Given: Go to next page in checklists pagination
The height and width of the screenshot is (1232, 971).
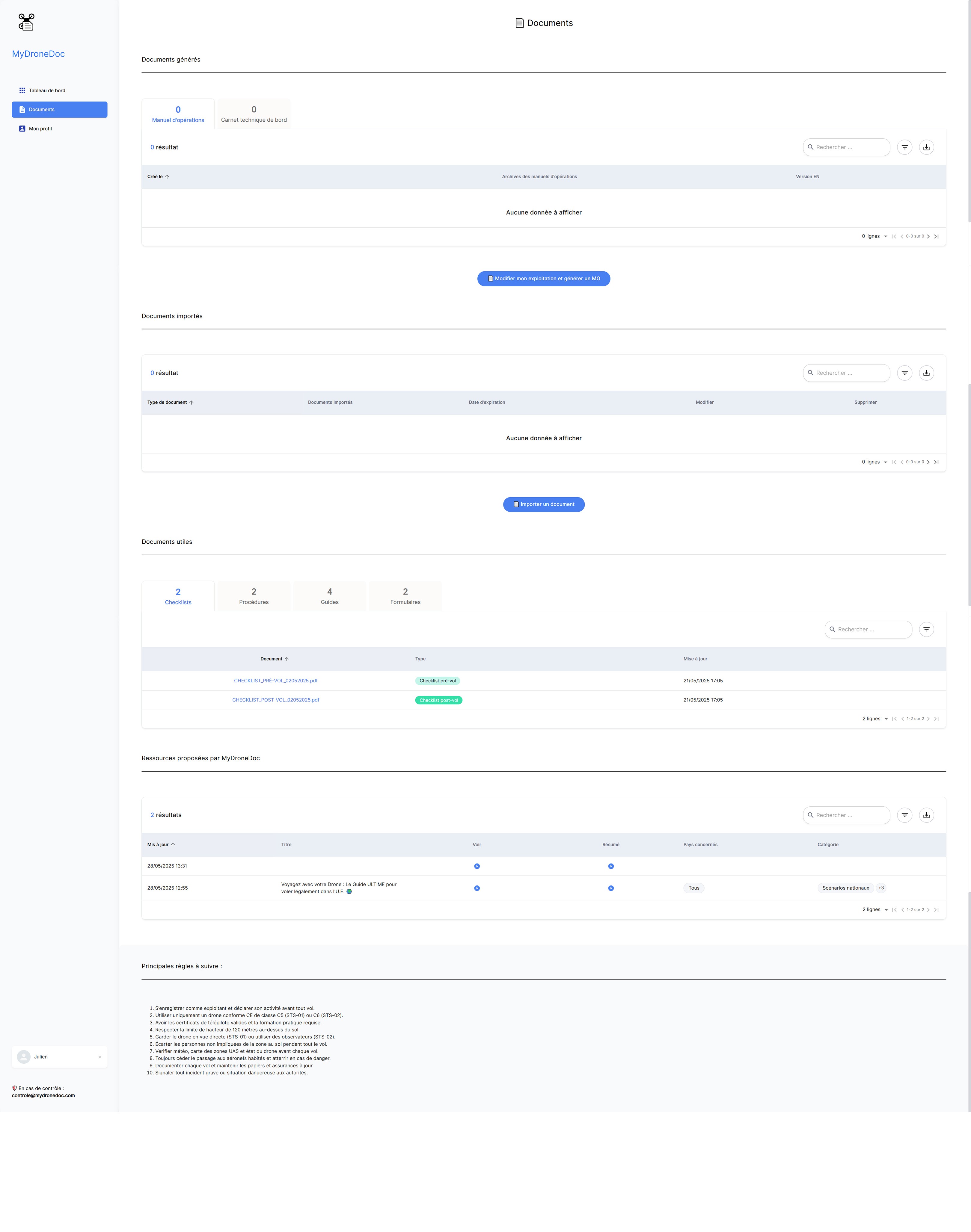Looking at the screenshot, I should [928, 718].
